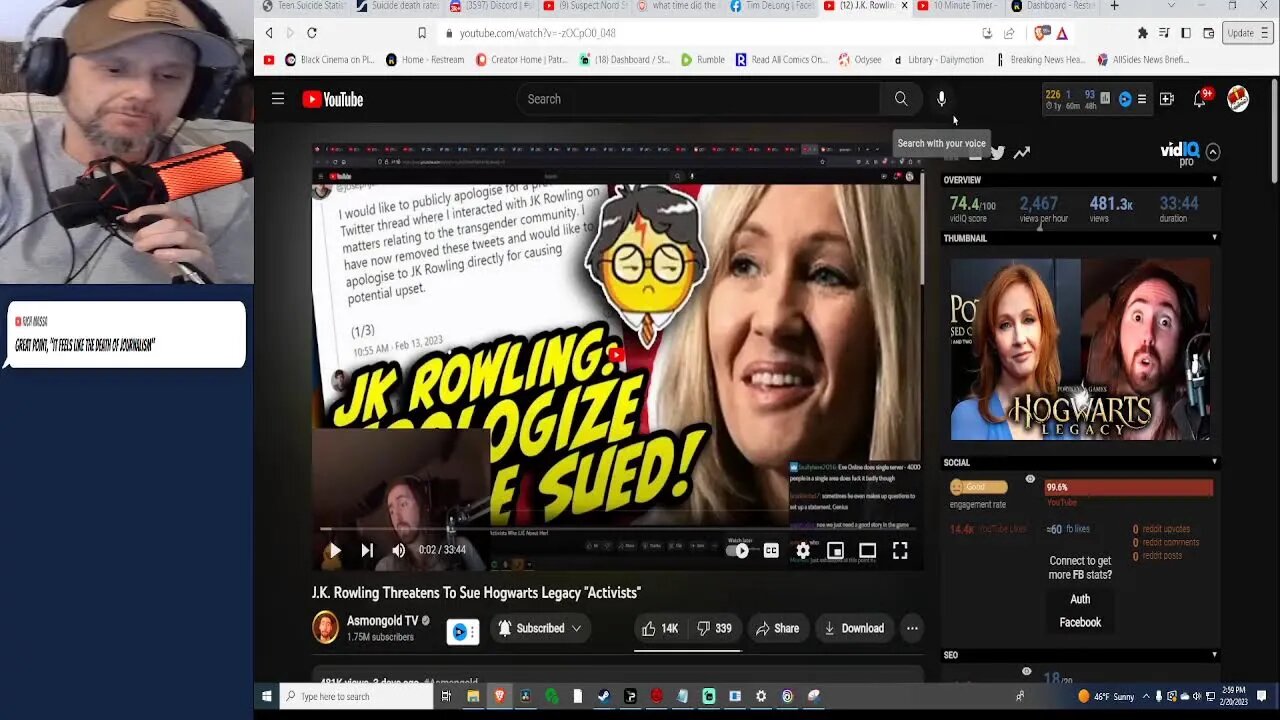
Task: Open the account avatar menu
Action: [1238, 99]
